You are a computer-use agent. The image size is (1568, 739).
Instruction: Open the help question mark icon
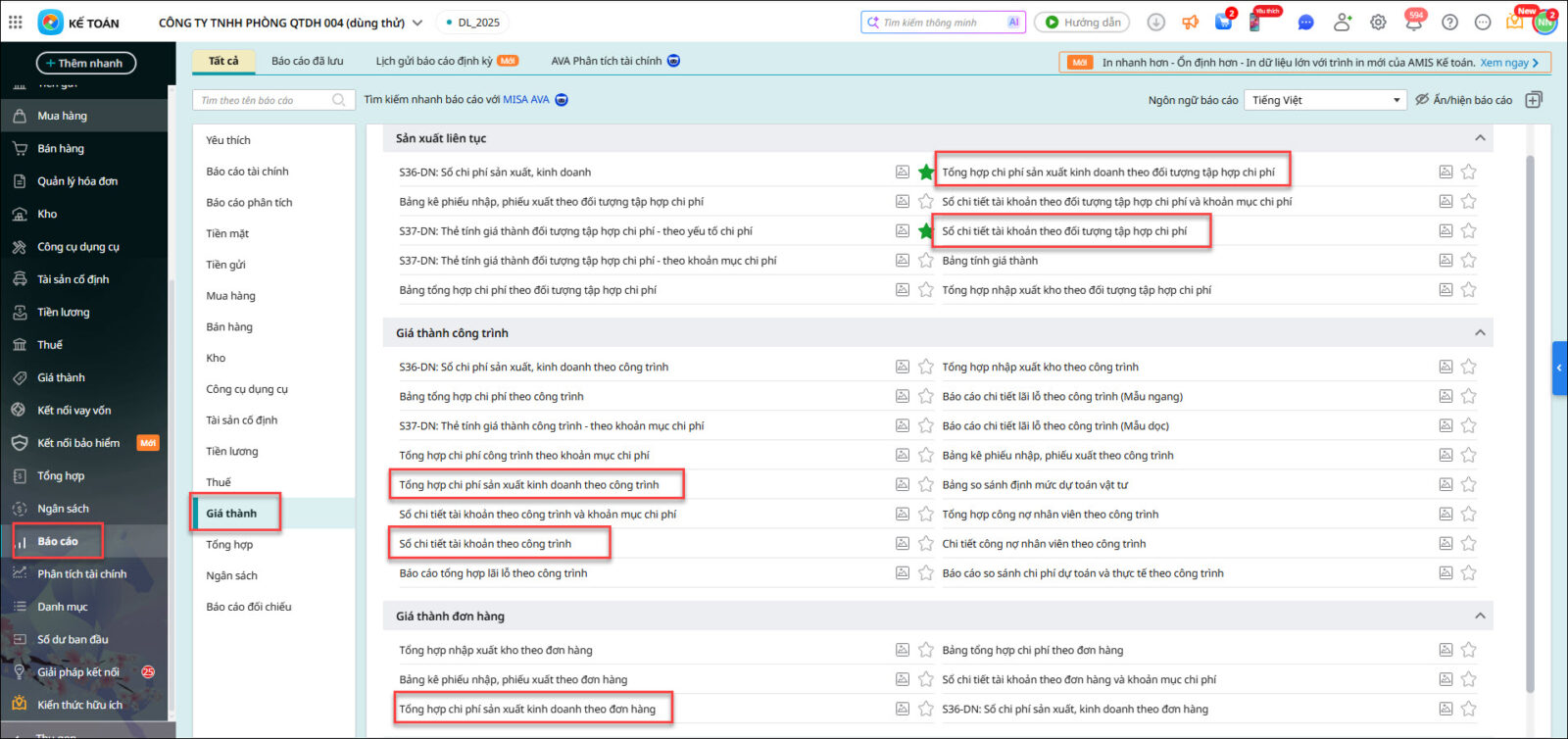[x=1449, y=23]
